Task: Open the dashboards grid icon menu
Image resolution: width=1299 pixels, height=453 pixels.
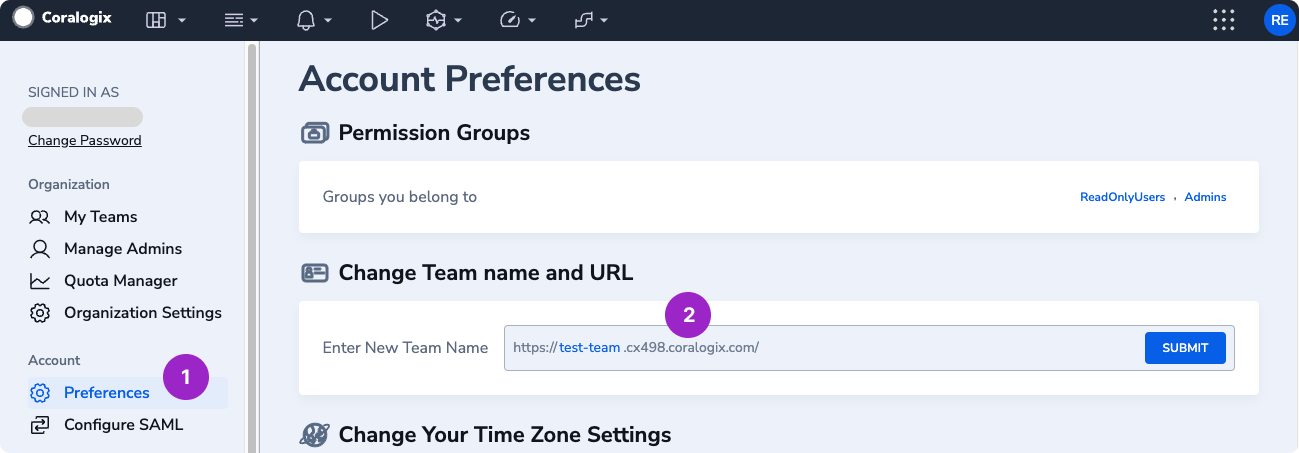Action: click(x=156, y=19)
